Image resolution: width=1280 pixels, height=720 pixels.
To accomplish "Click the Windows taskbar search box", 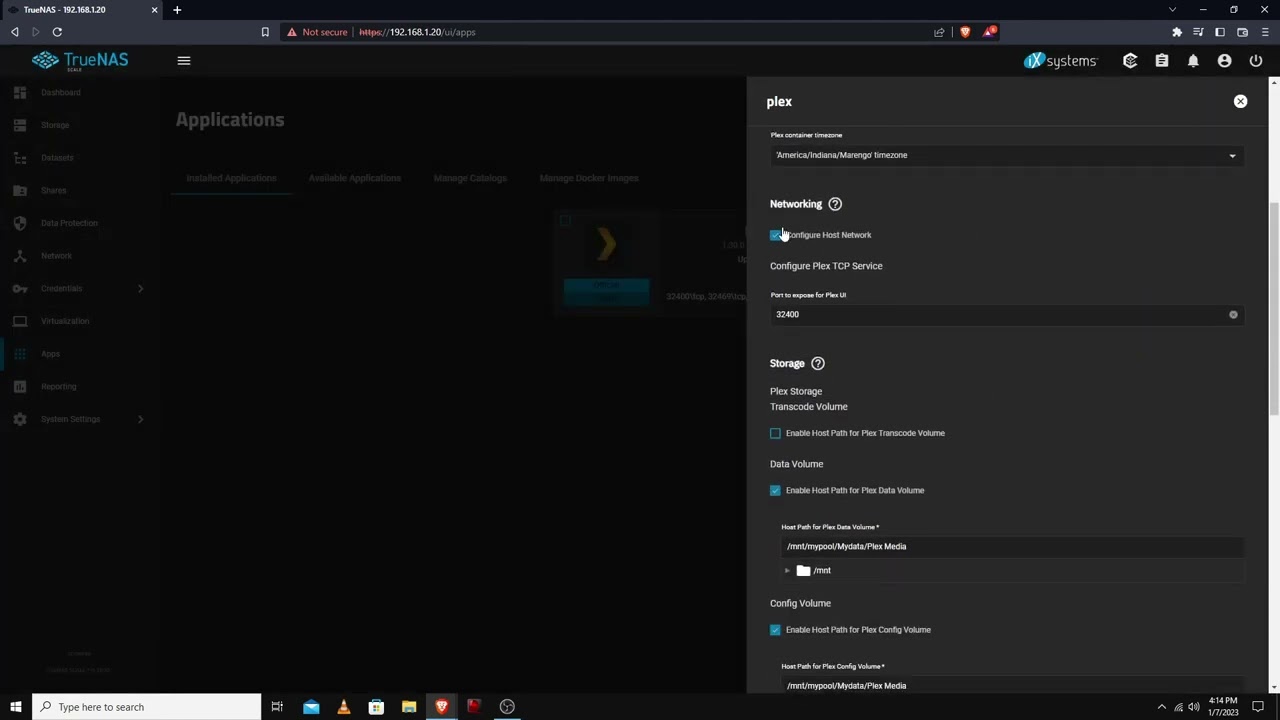I will pos(146,707).
